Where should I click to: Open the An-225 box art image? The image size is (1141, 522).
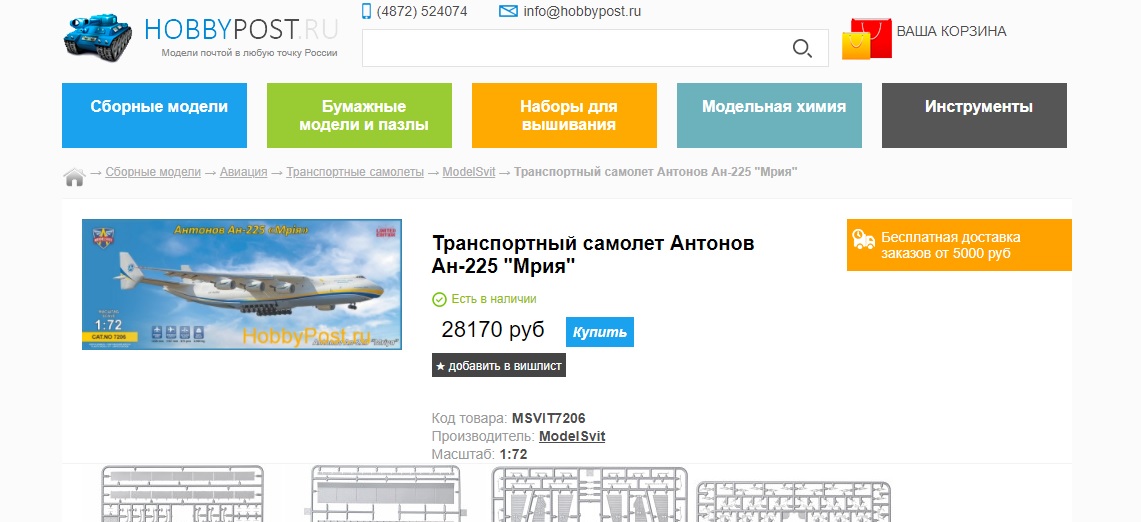pyautogui.click(x=242, y=285)
